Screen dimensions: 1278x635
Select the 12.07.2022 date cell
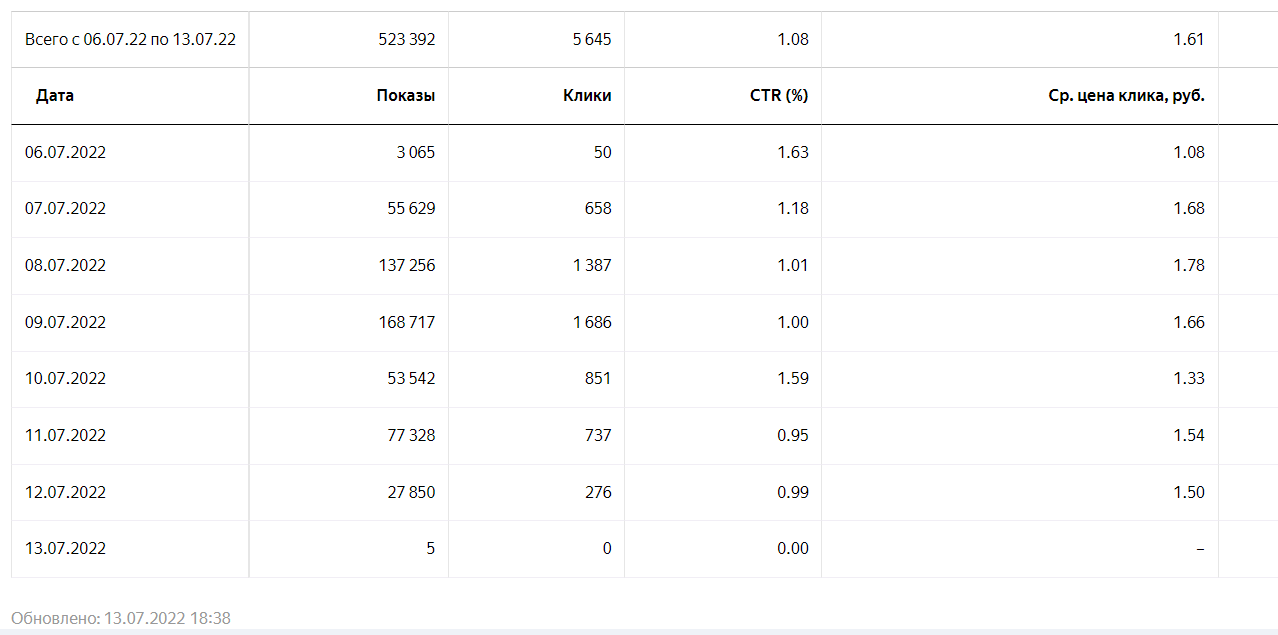65,493
